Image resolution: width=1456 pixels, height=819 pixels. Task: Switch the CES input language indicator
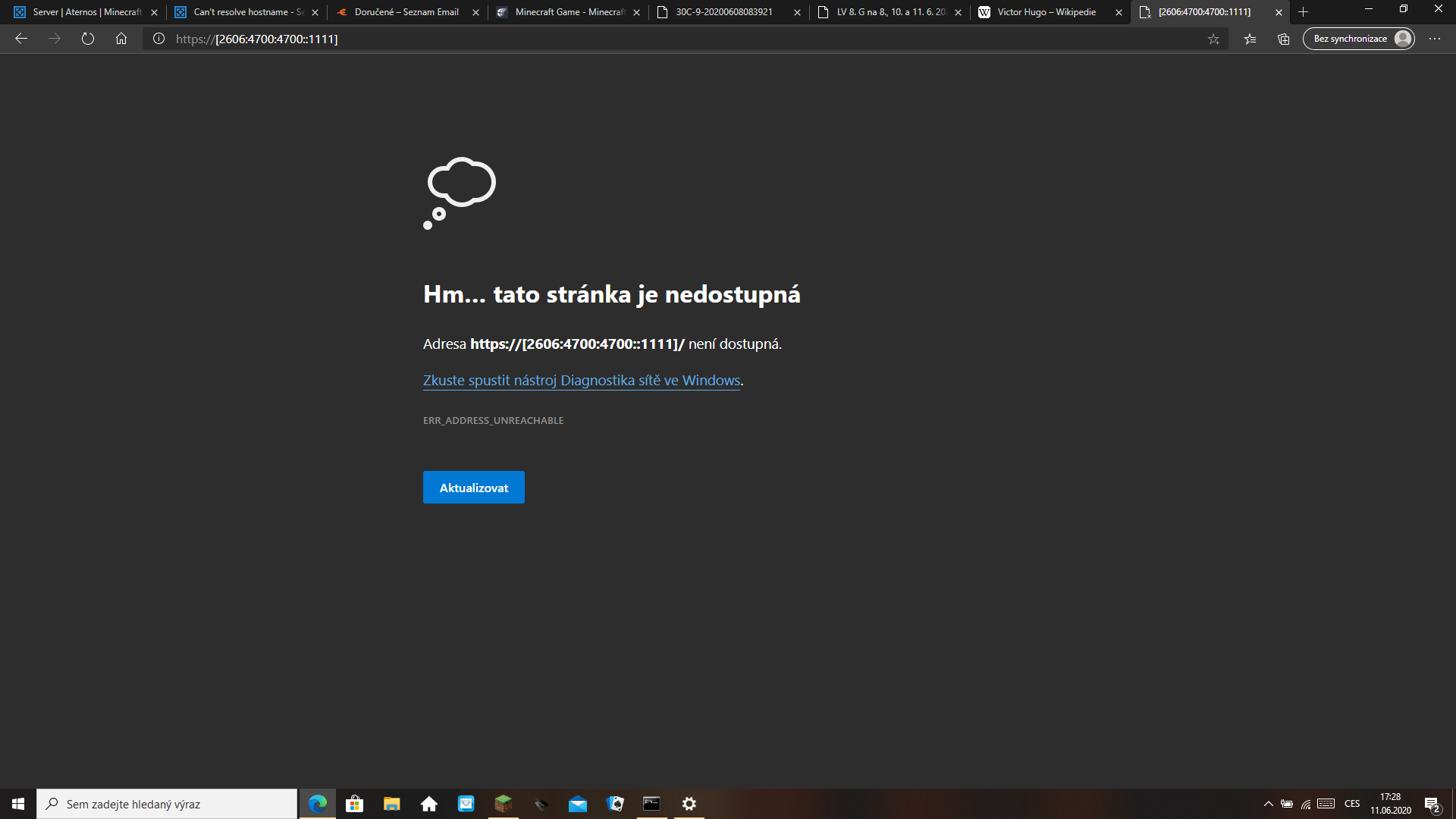pyautogui.click(x=1352, y=804)
